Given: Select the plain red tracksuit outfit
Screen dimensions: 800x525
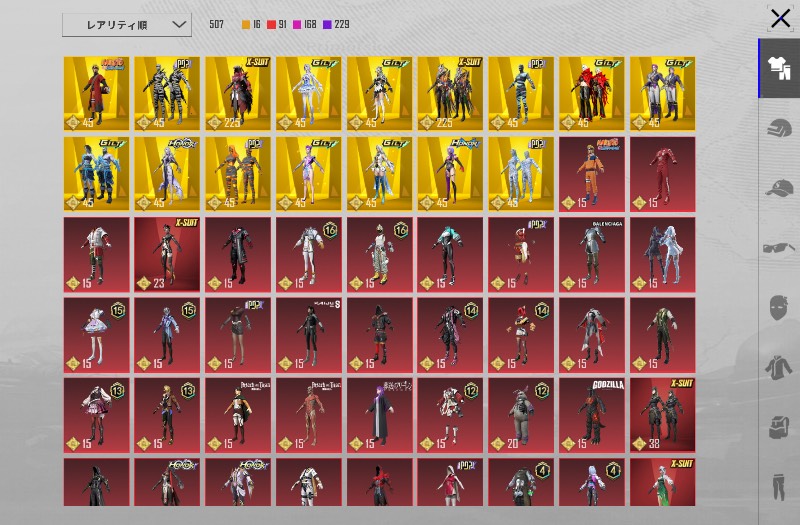Looking at the screenshot, I should point(663,173).
